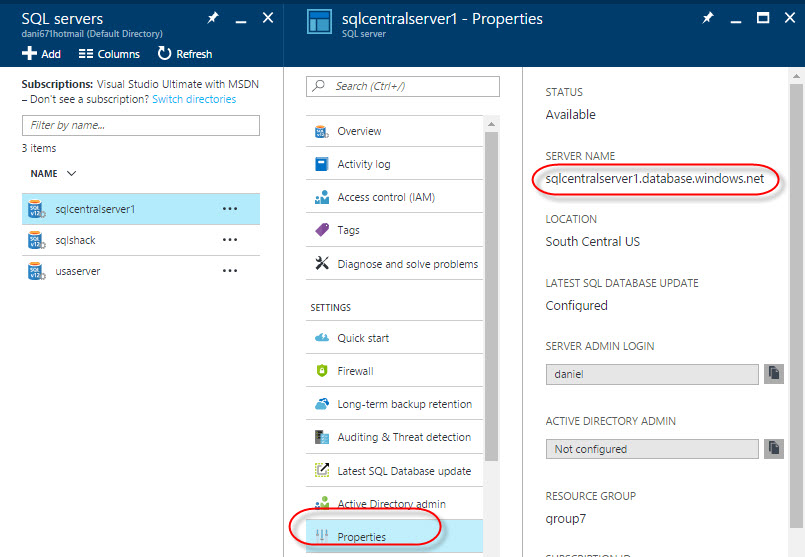Click the sqlshack server icon
This screenshot has width=805, height=557.
[36, 240]
